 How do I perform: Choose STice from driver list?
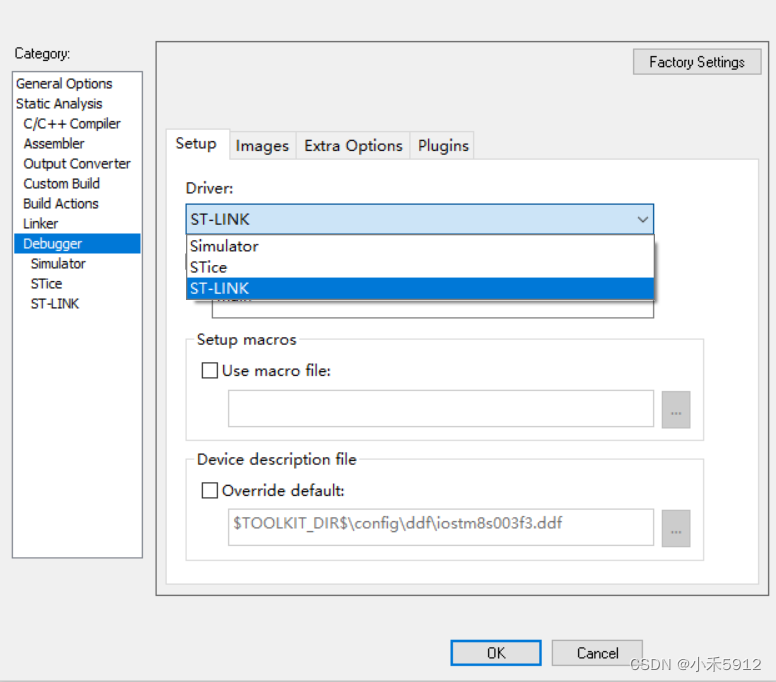(x=420, y=267)
